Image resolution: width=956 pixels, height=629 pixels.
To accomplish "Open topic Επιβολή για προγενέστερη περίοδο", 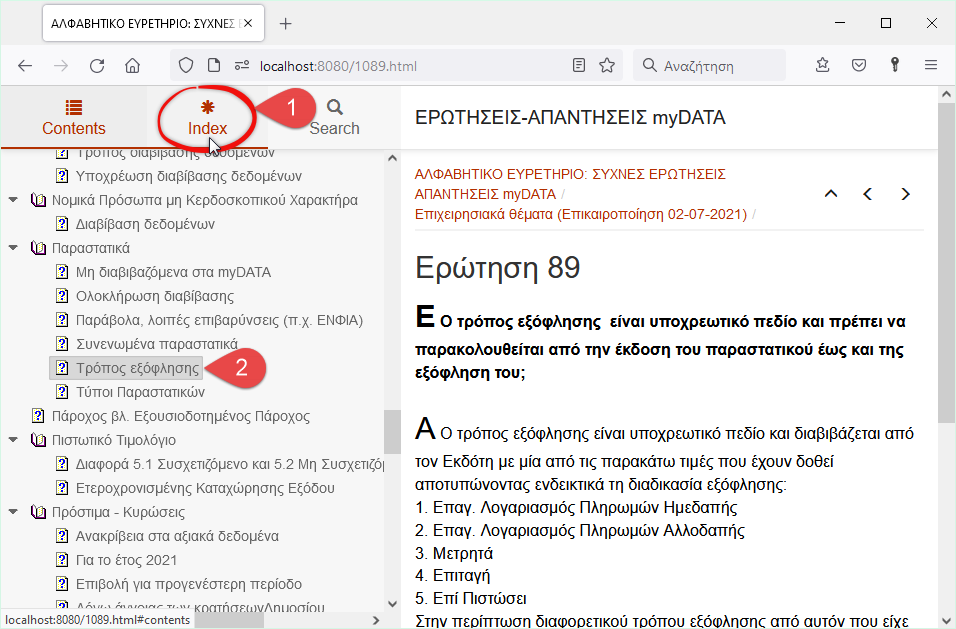I will (x=188, y=584).
